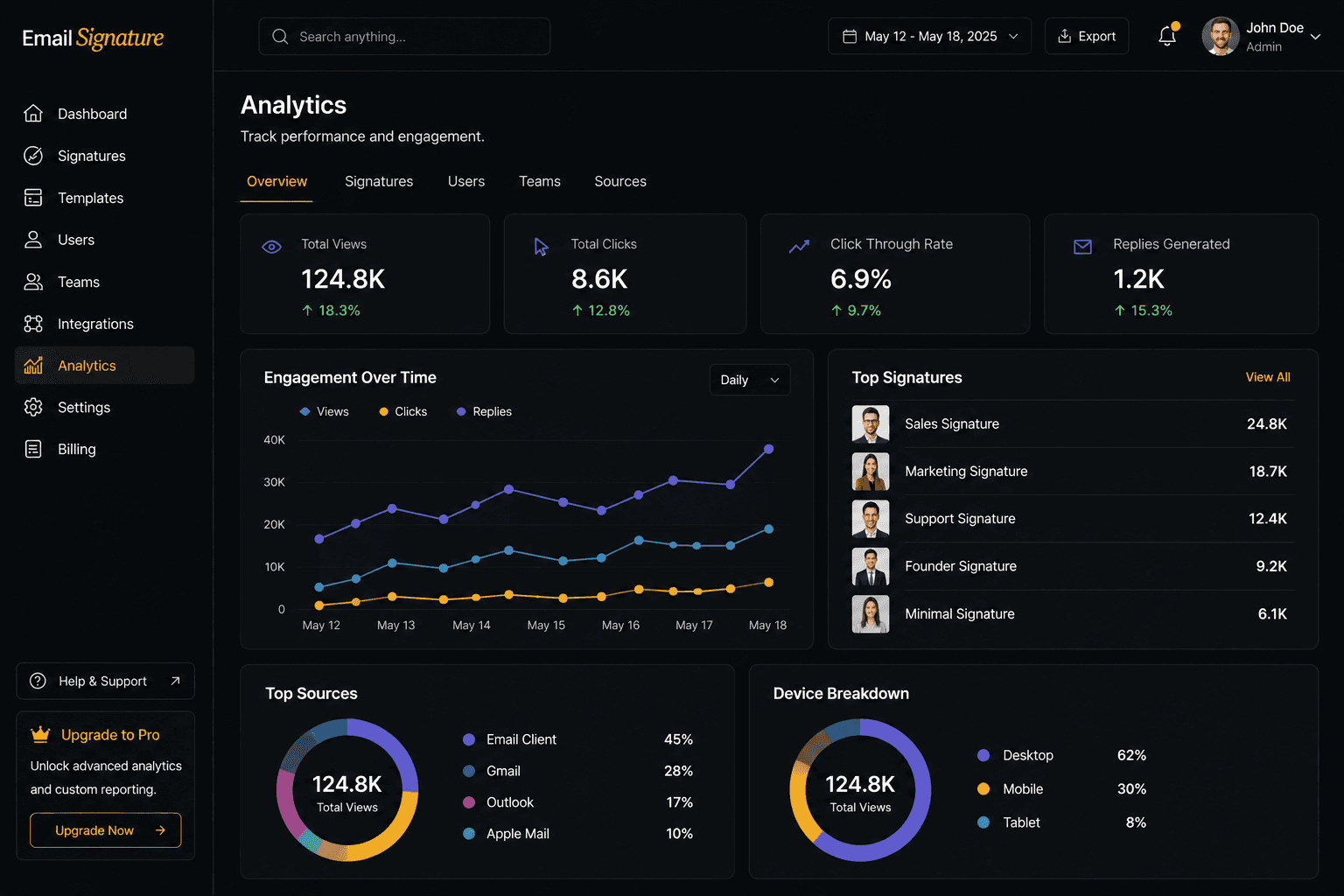Open Templates from the sidebar
Viewport: 1344px width, 896px height.
[x=105, y=198]
